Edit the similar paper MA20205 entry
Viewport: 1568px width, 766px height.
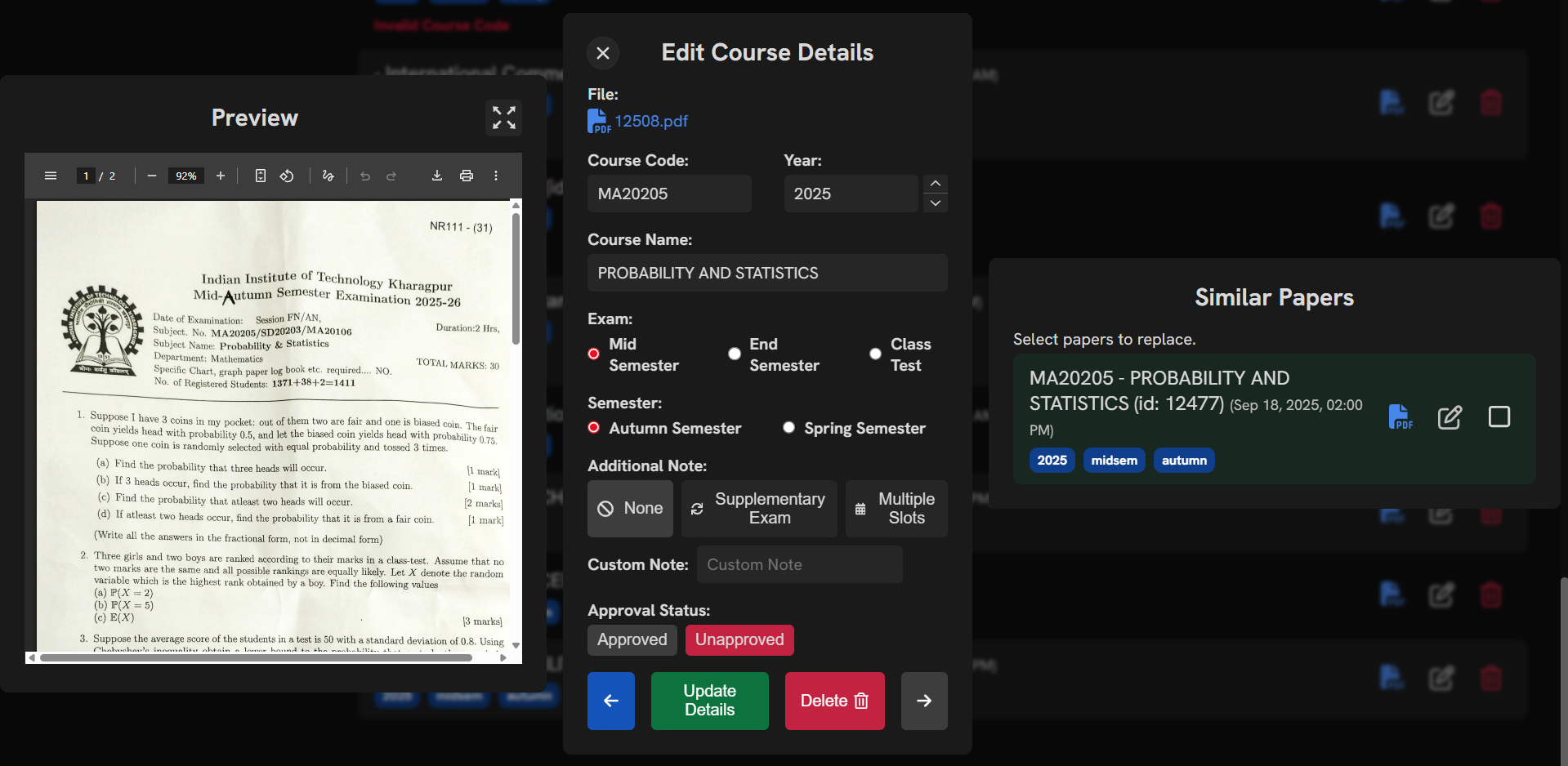coord(1450,417)
